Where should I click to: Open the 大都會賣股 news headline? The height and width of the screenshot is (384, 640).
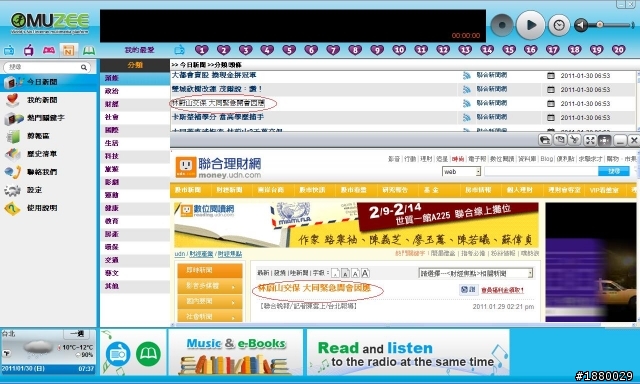pyautogui.click(x=214, y=75)
